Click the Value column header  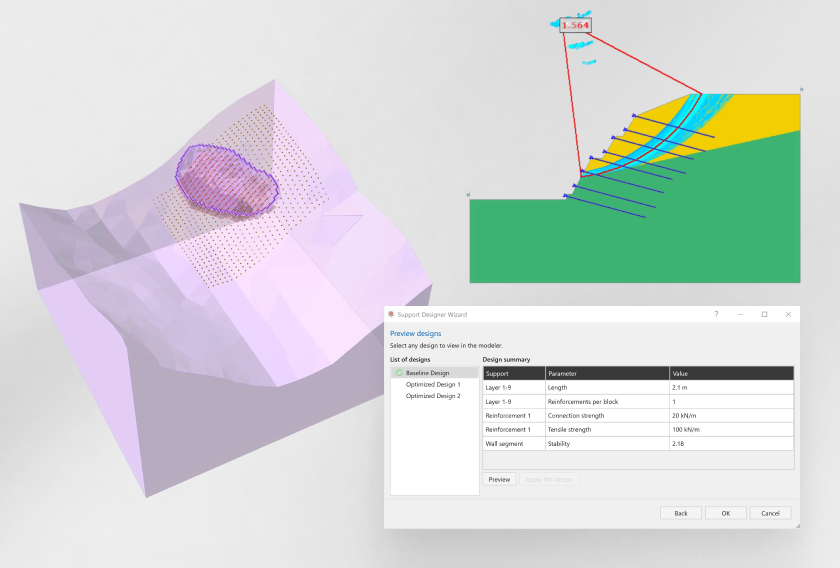(x=730, y=373)
